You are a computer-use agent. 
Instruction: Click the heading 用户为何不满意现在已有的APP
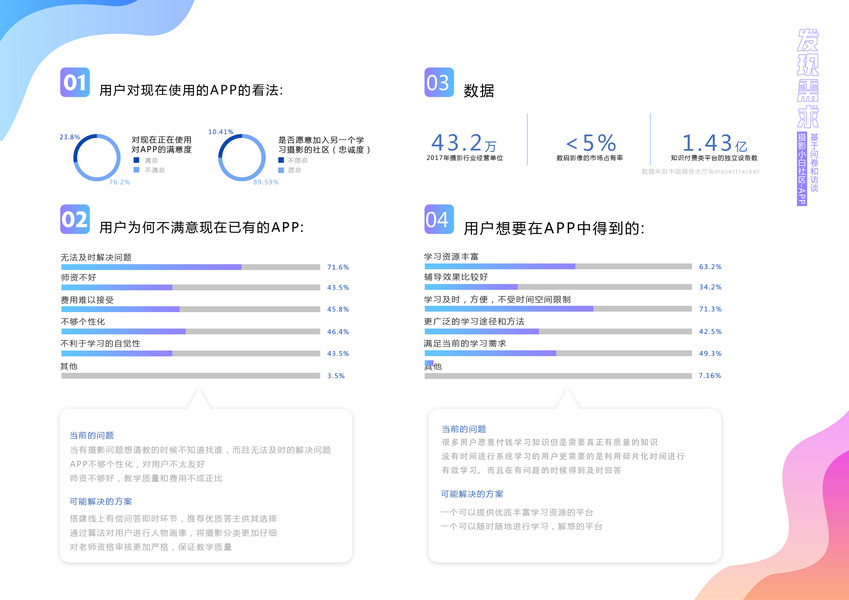(201, 227)
